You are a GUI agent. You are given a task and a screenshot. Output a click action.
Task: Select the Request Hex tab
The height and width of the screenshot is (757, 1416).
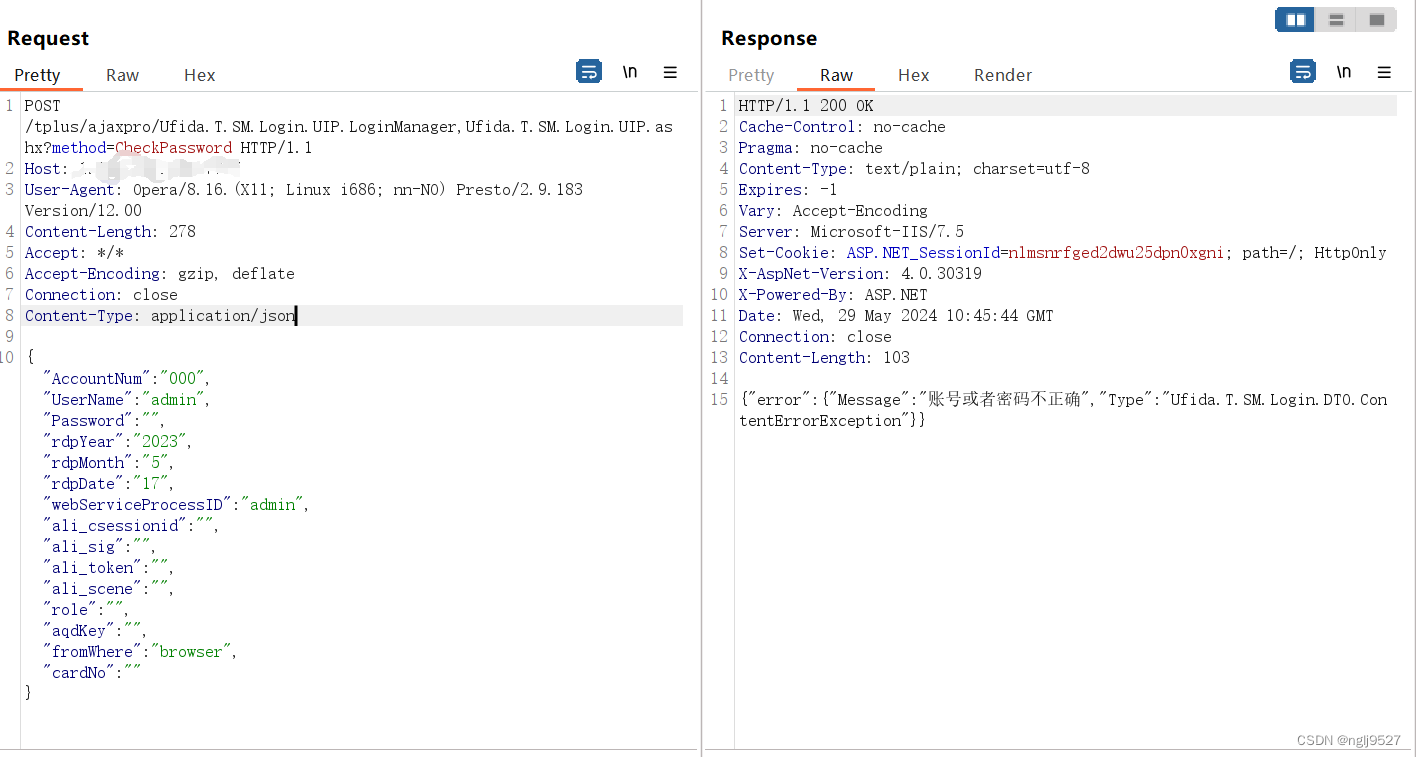[199, 75]
